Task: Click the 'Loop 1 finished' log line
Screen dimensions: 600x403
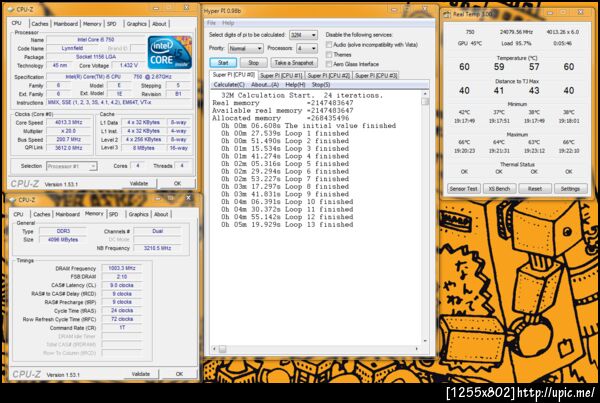Action: coord(285,134)
